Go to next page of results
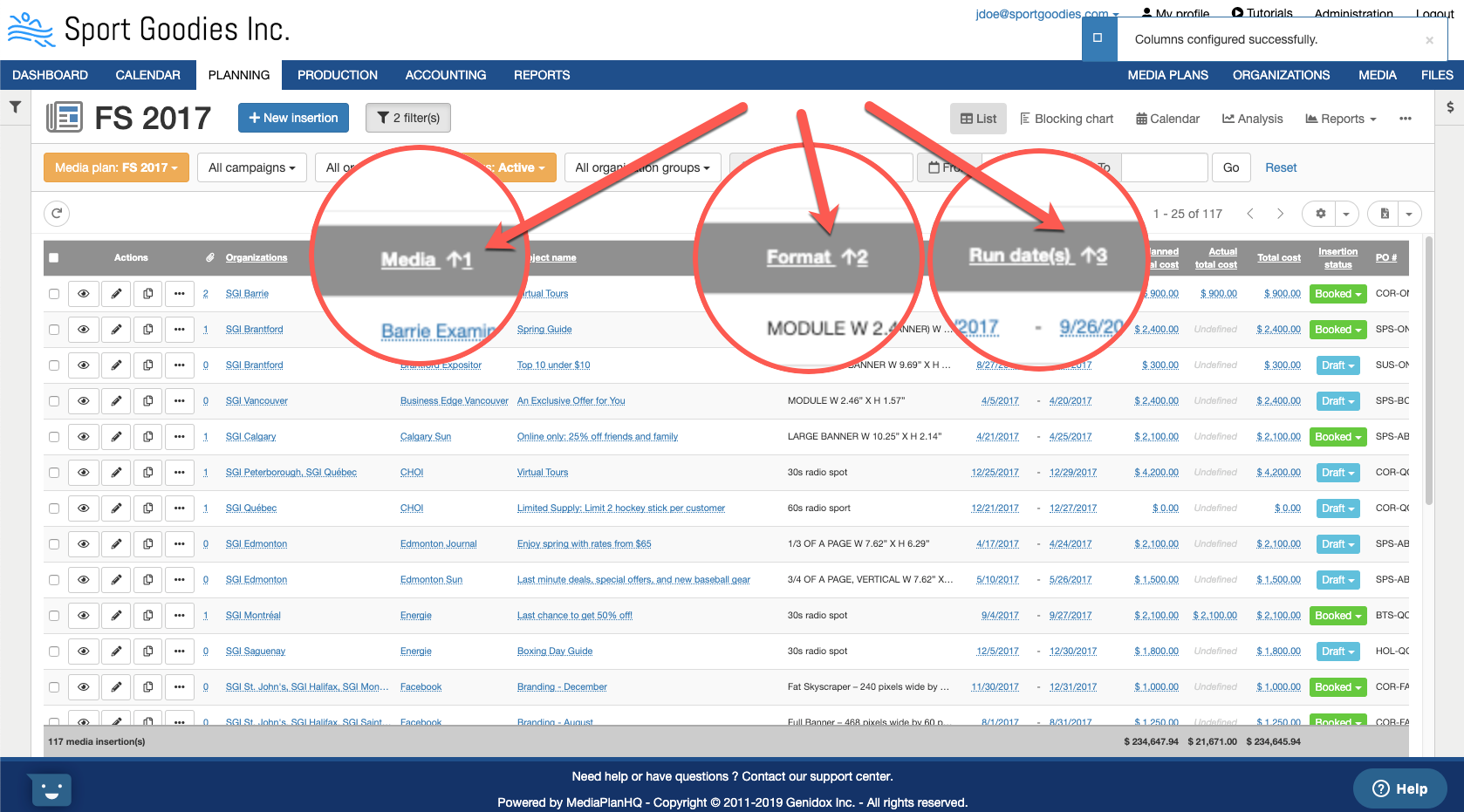Viewport: 1464px width, 812px height. pos(1280,214)
